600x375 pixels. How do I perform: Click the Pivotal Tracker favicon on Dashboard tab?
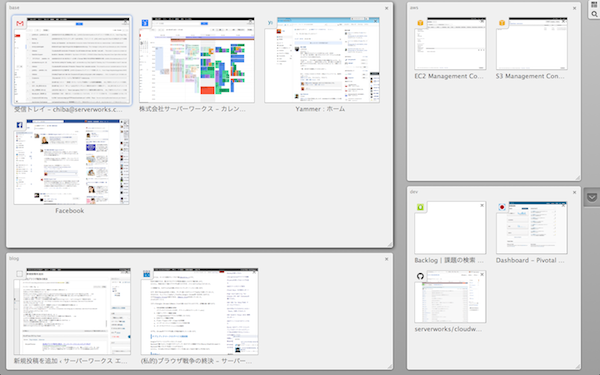(502, 207)
